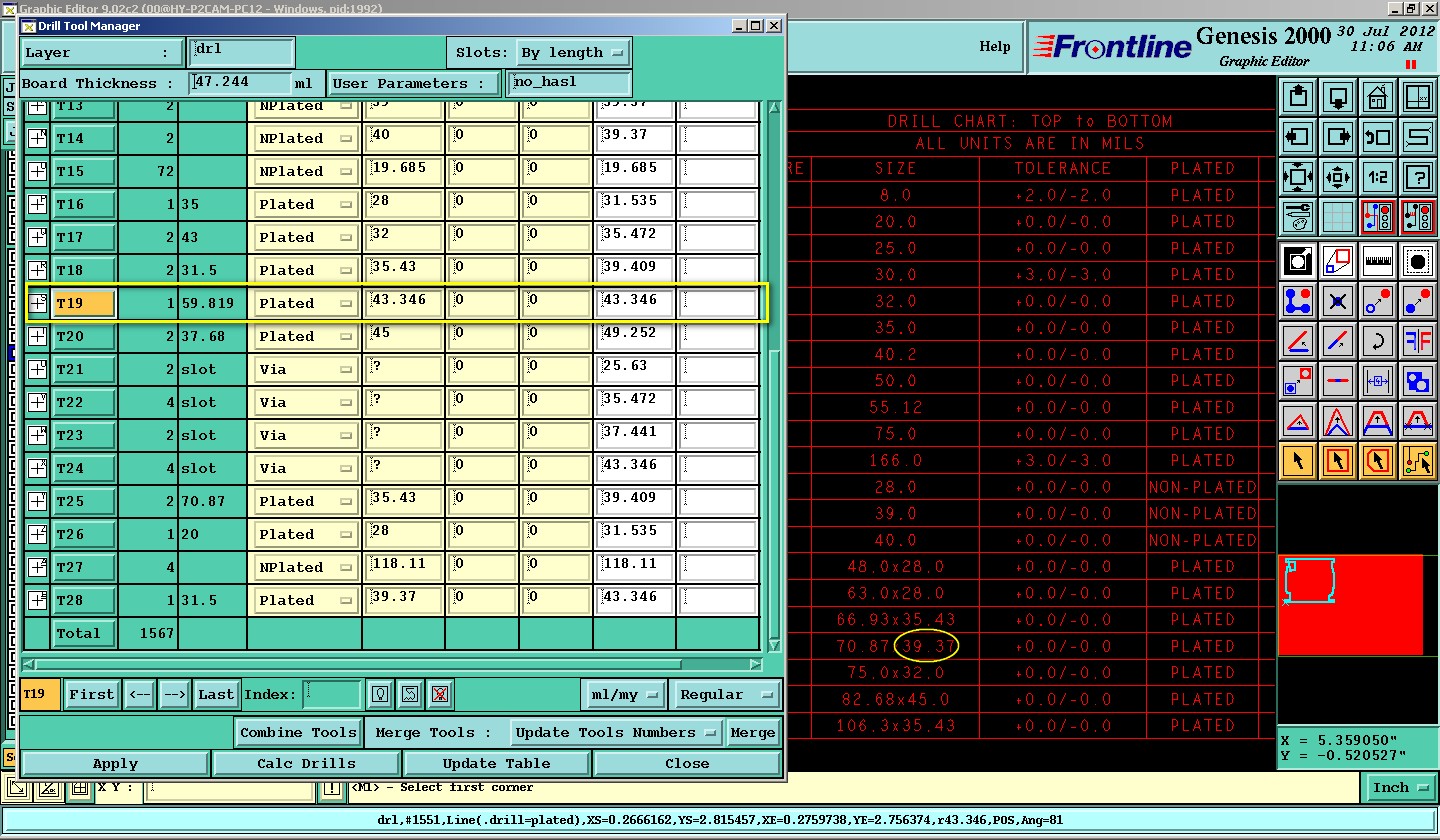This screenshot has width=1440, height=840.
Task: Open the tools and palette options icon
Action: coord(1298,216)
